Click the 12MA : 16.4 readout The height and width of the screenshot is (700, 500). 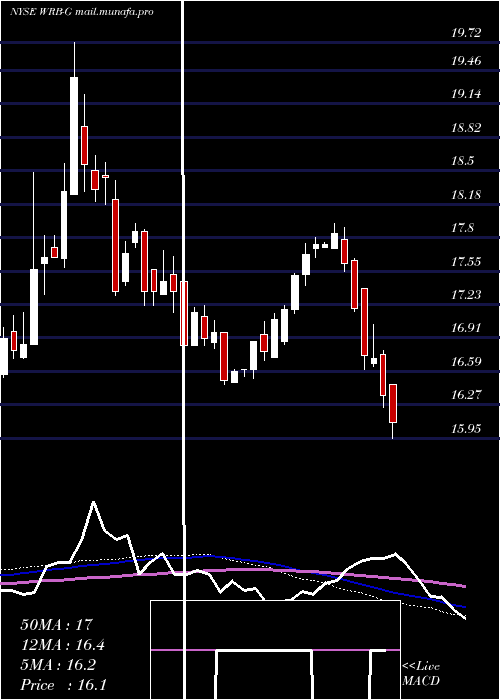click(63, 645)
